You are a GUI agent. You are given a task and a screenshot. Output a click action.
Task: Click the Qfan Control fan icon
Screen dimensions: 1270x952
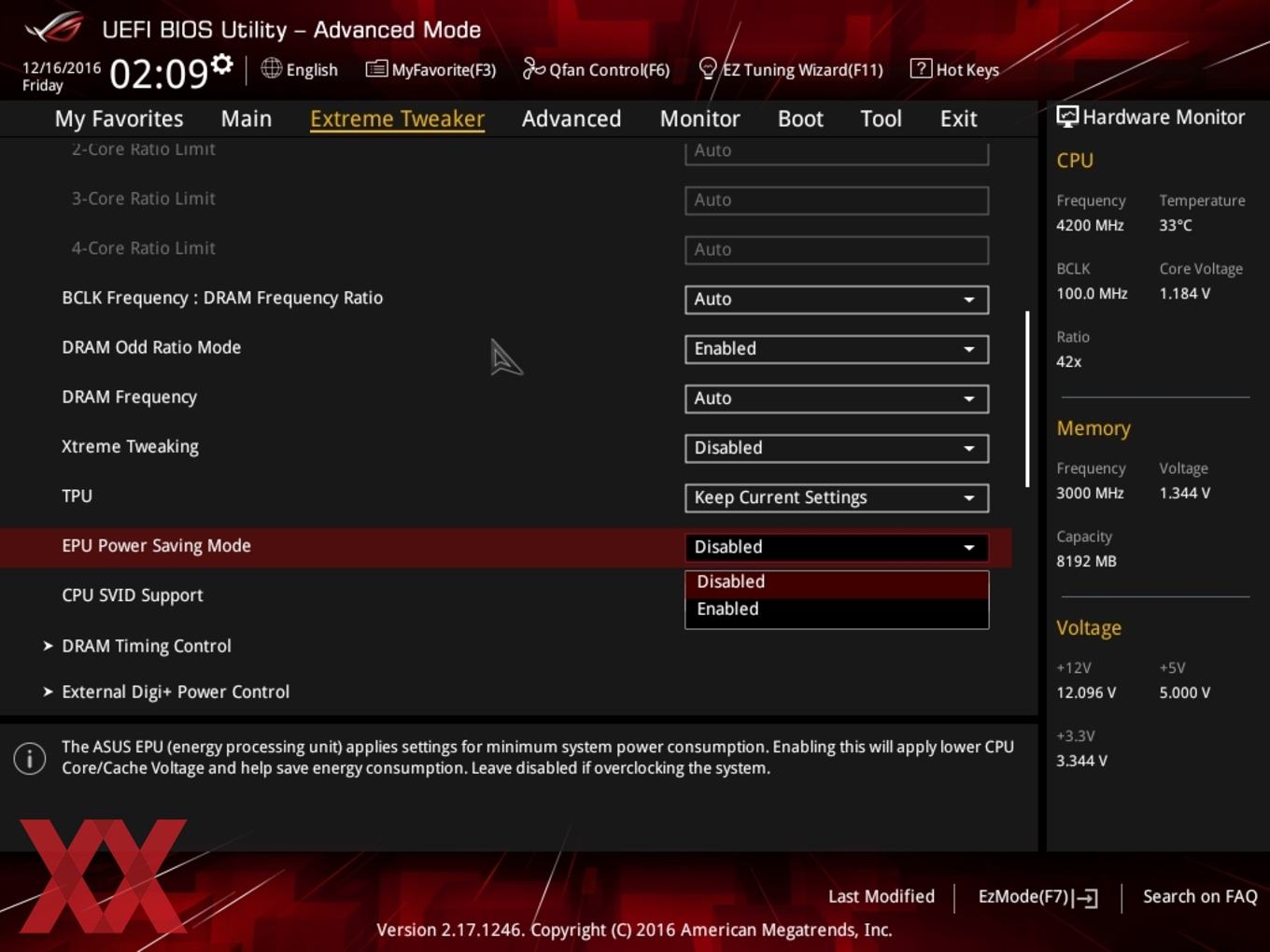[x=533, y=68]
